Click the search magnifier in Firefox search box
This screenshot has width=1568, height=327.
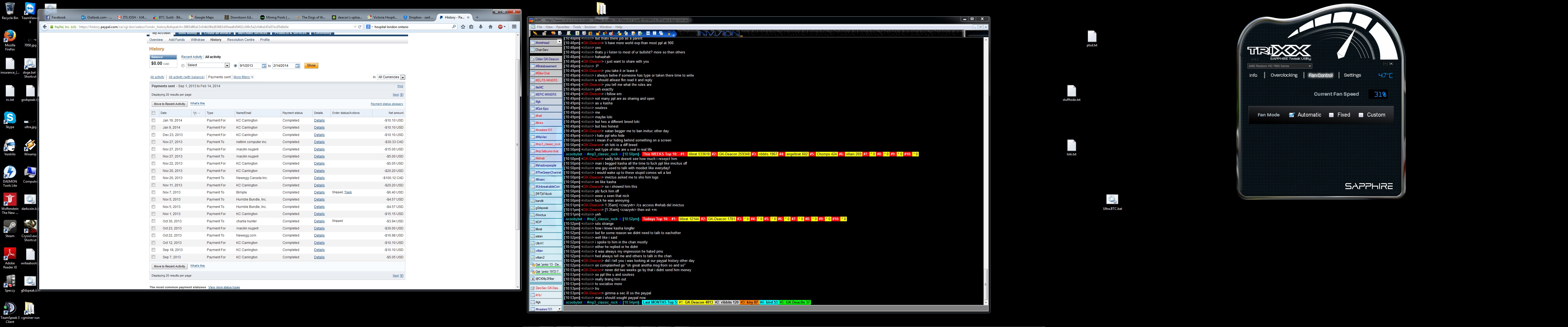pyautogui.click(x=454, y=27)
